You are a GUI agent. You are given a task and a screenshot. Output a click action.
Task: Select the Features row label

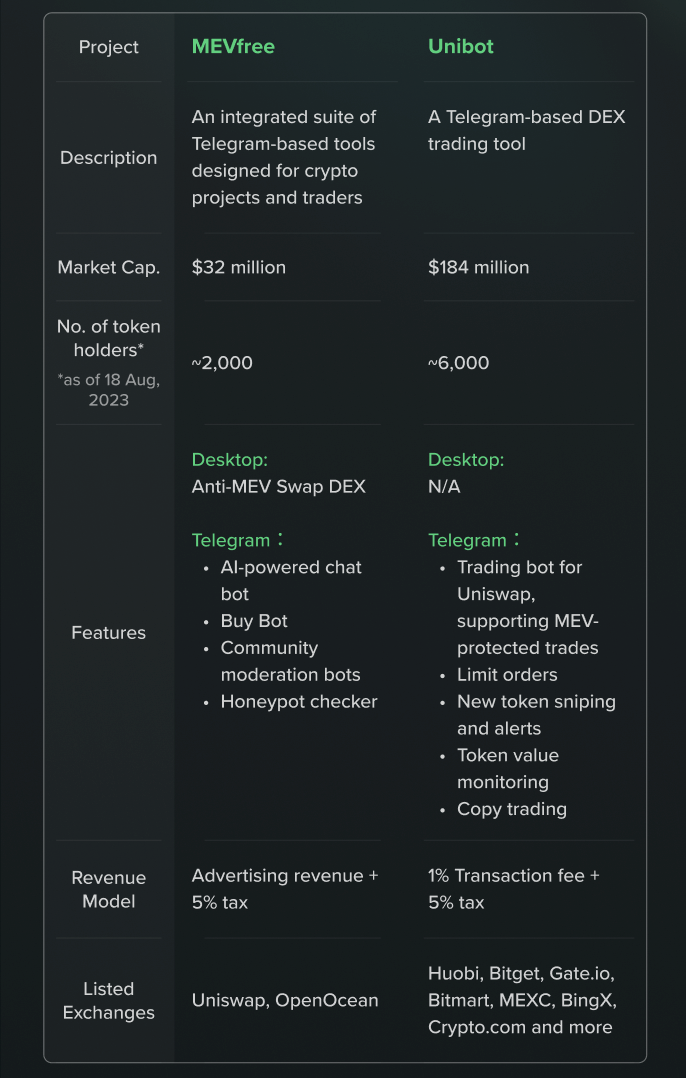point(109,632)
